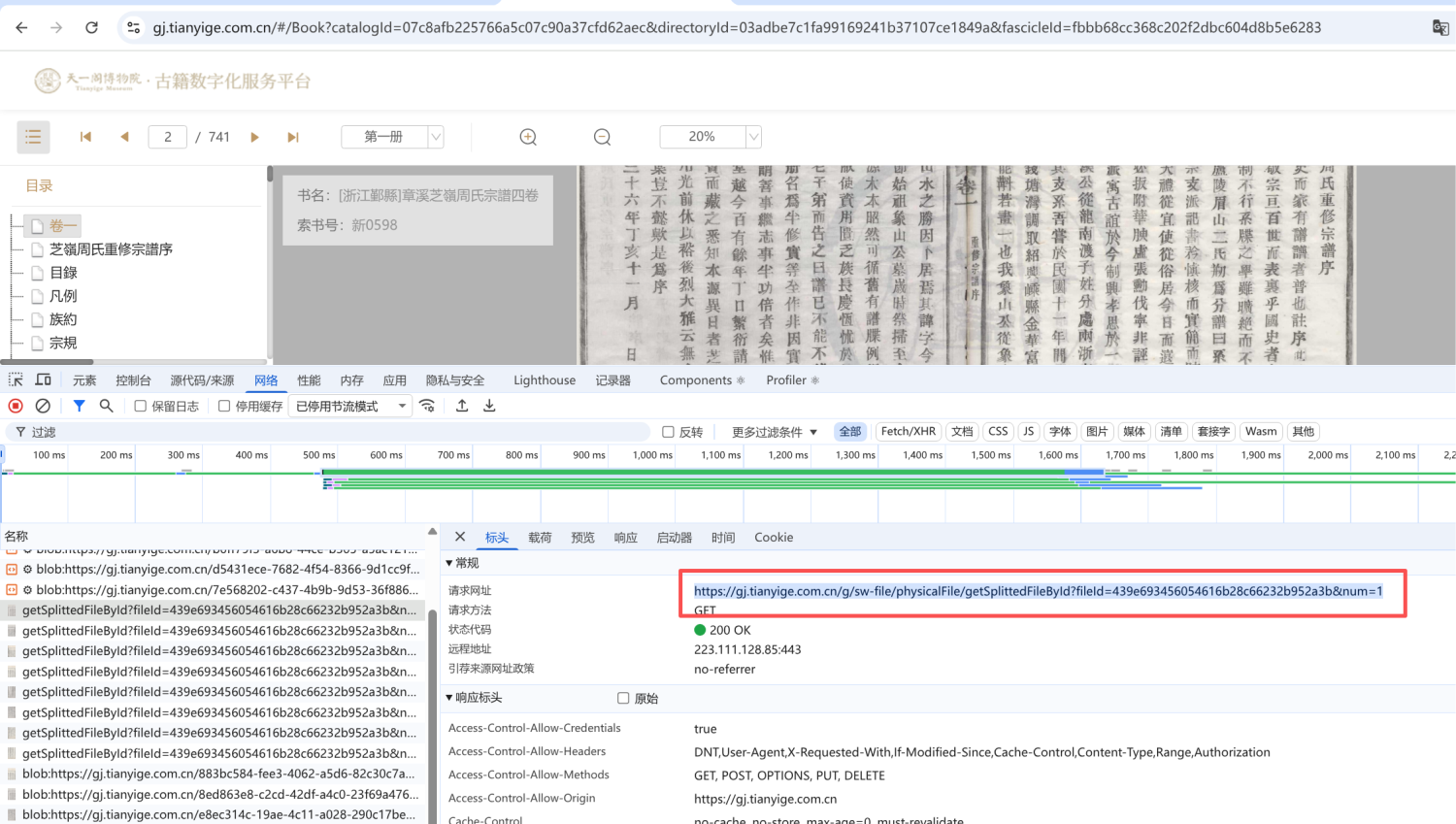1456x824 pixels.
Task: Stop recording network log
Action: tap(16, 406)
